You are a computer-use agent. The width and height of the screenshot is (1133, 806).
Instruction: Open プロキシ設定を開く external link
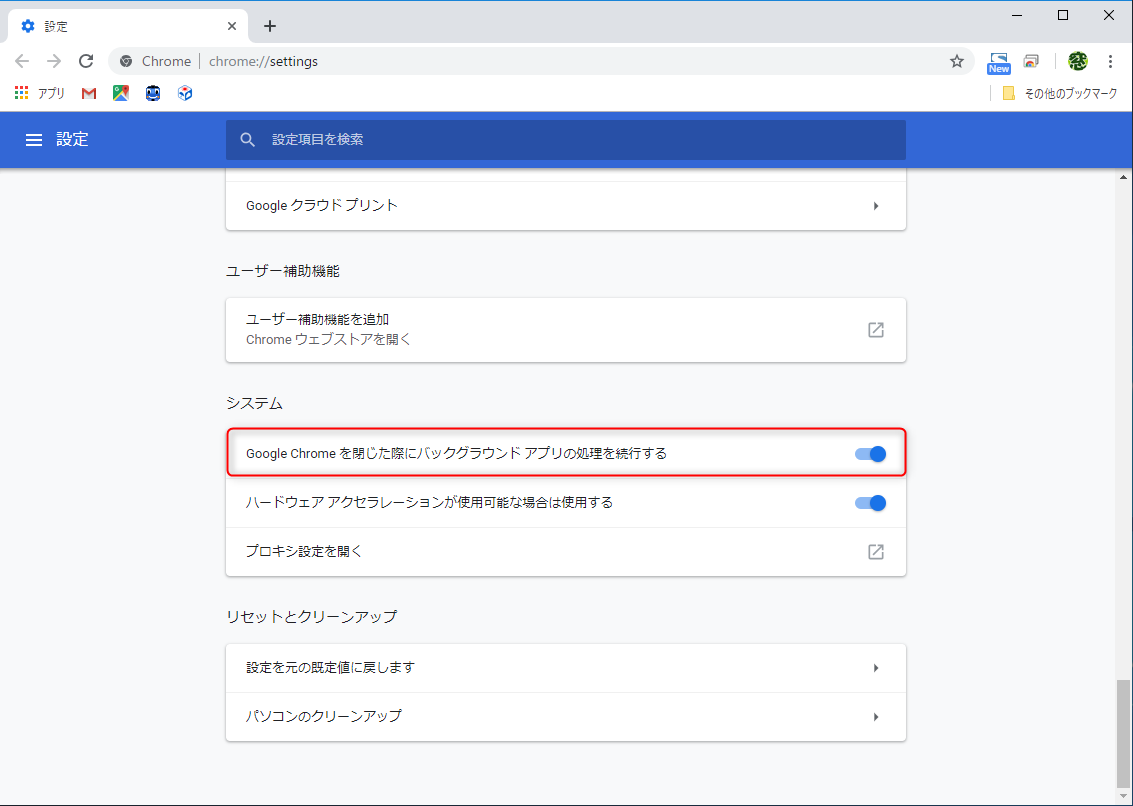876,551
